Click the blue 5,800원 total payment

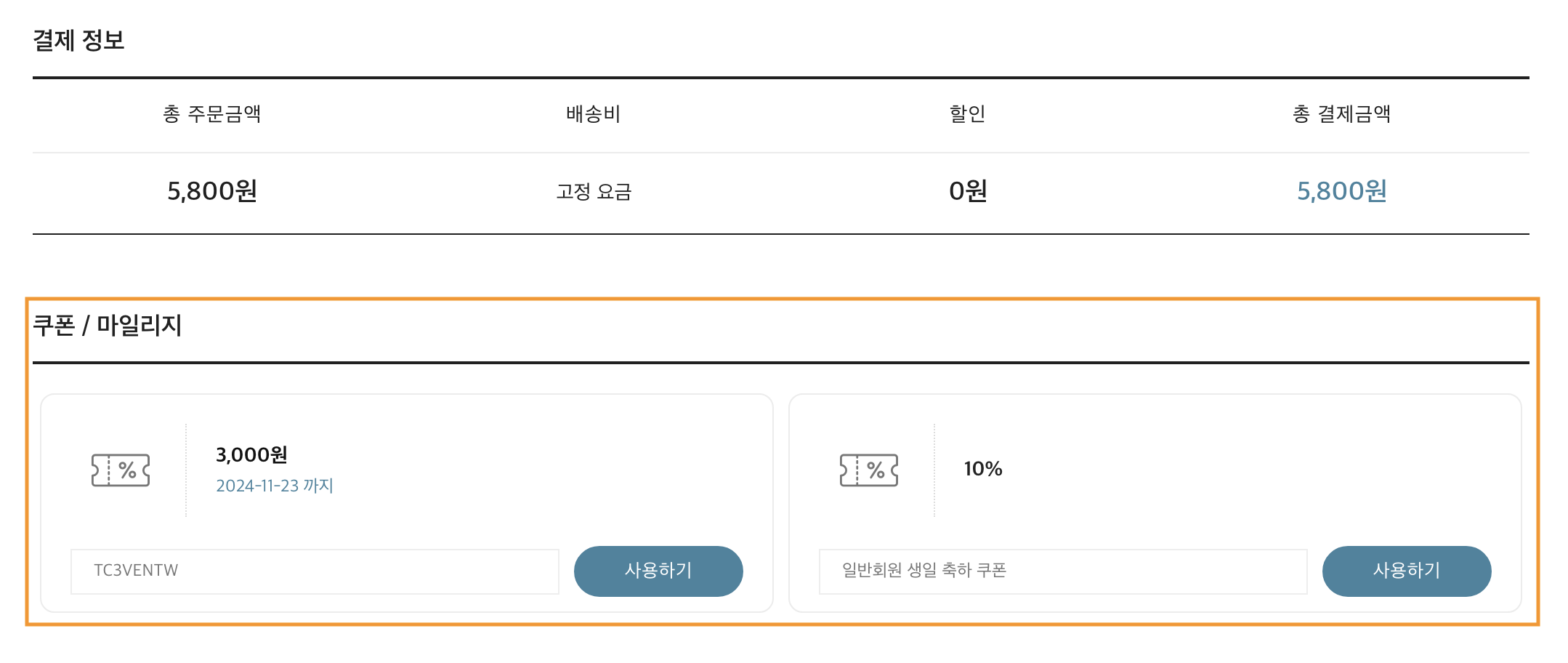[1342, 191]
